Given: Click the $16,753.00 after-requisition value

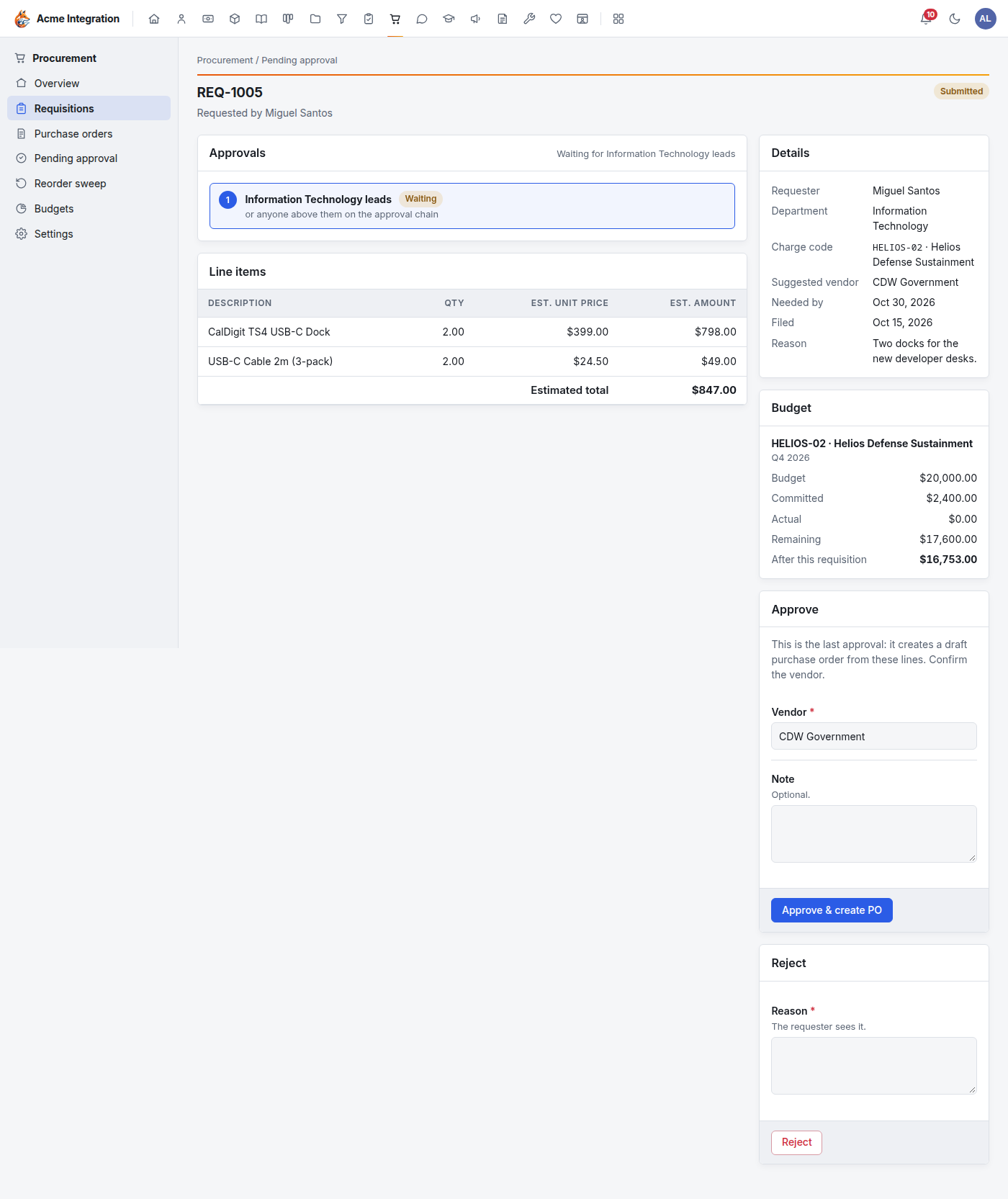Looking at the screenshot, I should coord(948,560).
